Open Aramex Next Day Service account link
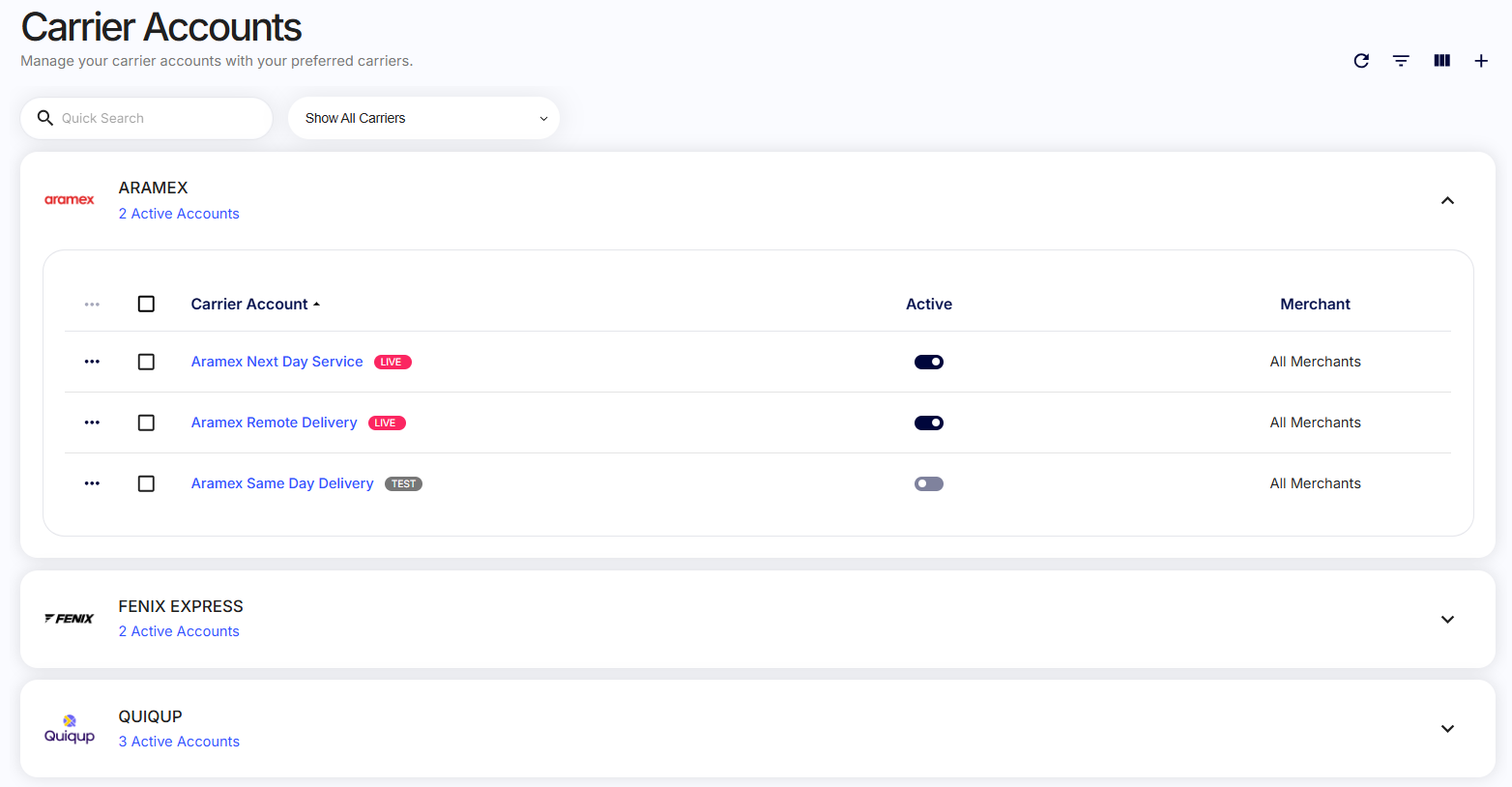The width and height of the screenshot is (1512, 787). tap(276, 362)
